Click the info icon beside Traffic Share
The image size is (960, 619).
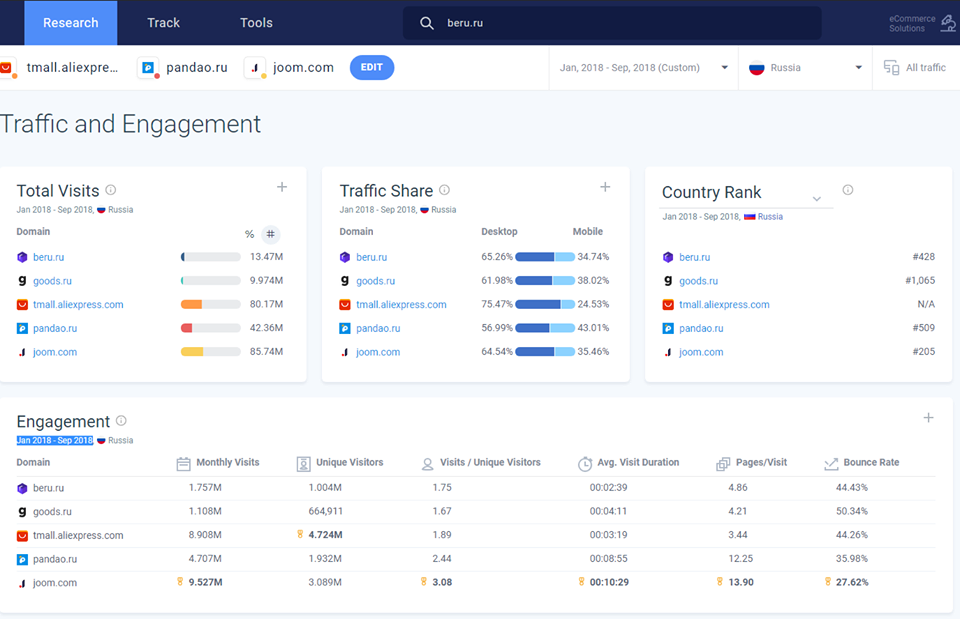(444, 190)
